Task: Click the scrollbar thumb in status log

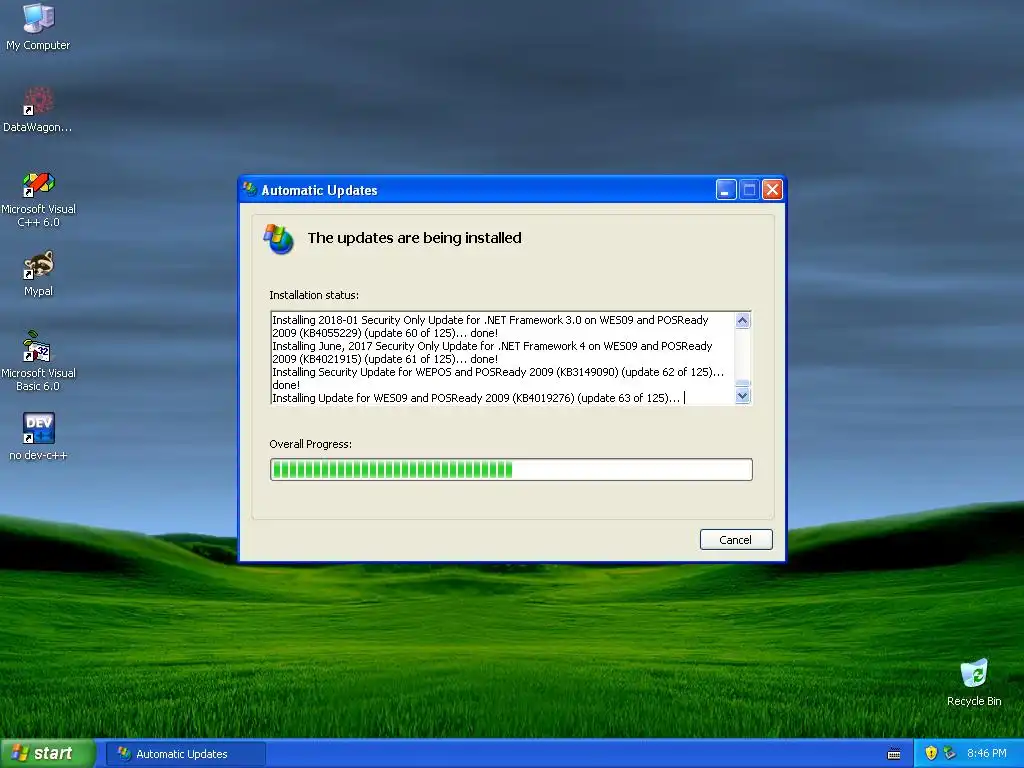Action: 743,384
